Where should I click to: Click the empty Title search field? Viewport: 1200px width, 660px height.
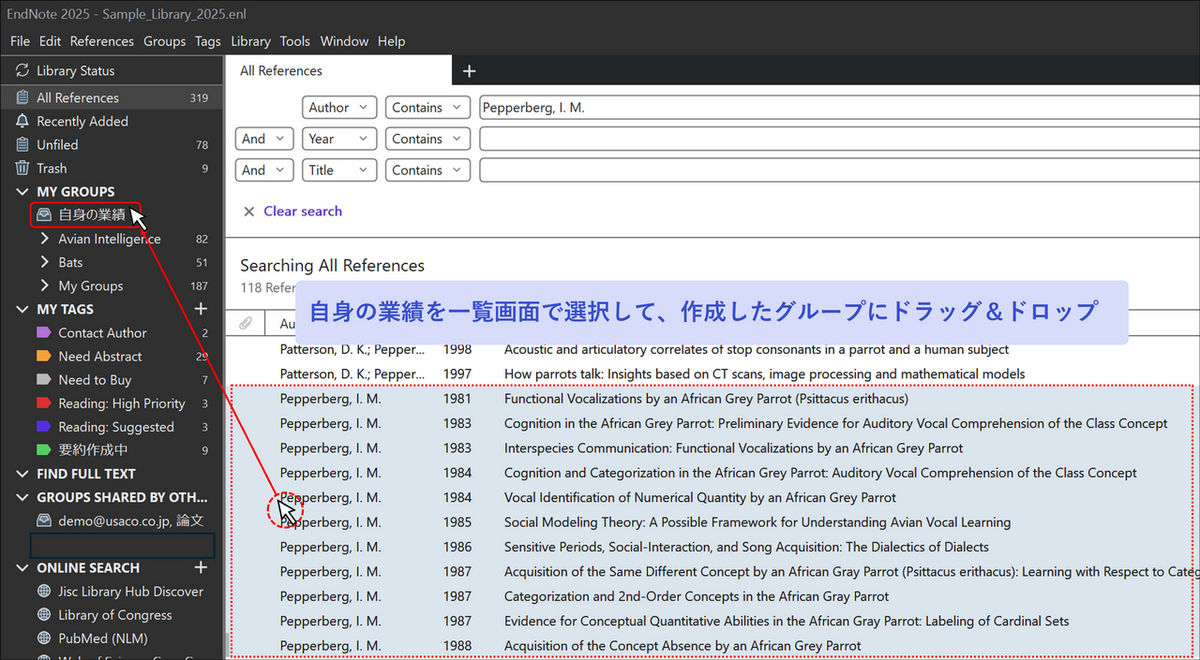(x=839, y=170)
